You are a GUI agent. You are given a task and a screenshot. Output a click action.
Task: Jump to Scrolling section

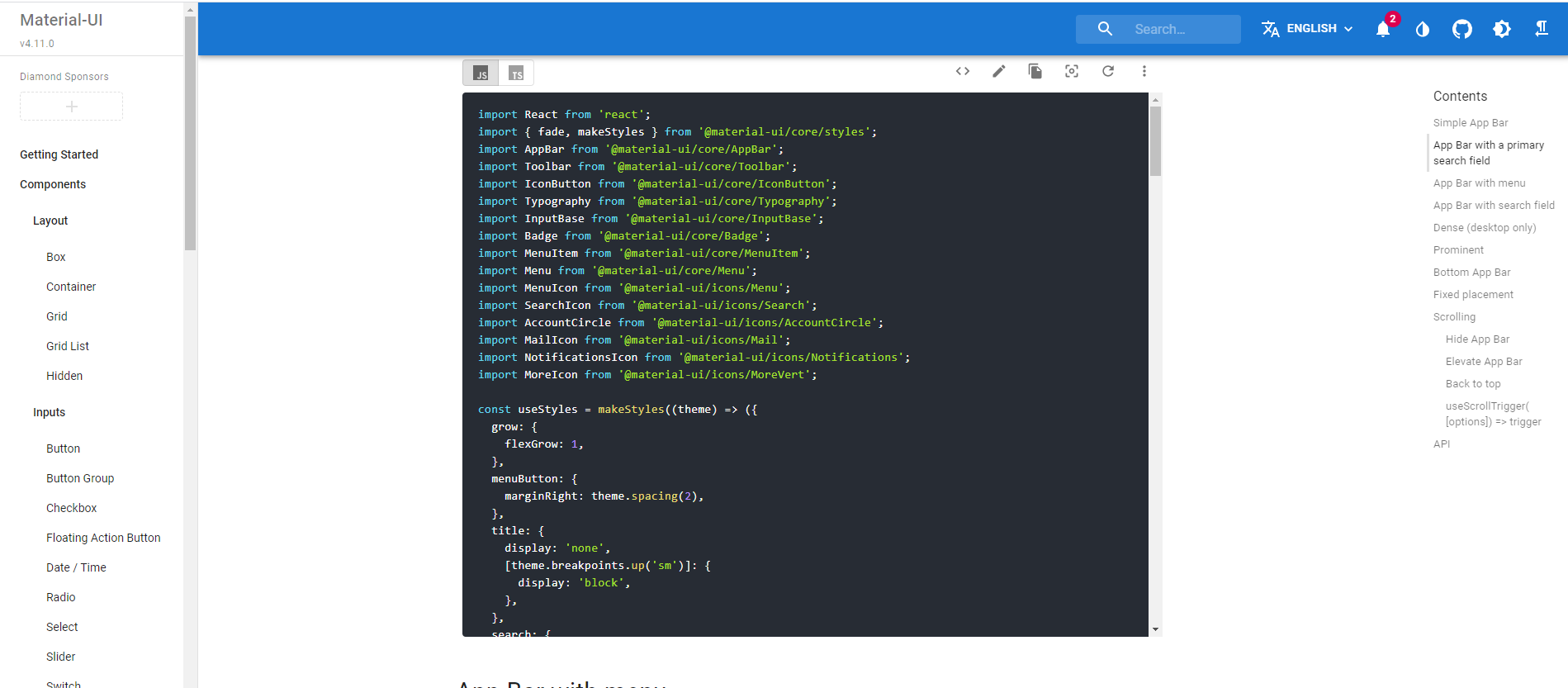click(1454, 317)
